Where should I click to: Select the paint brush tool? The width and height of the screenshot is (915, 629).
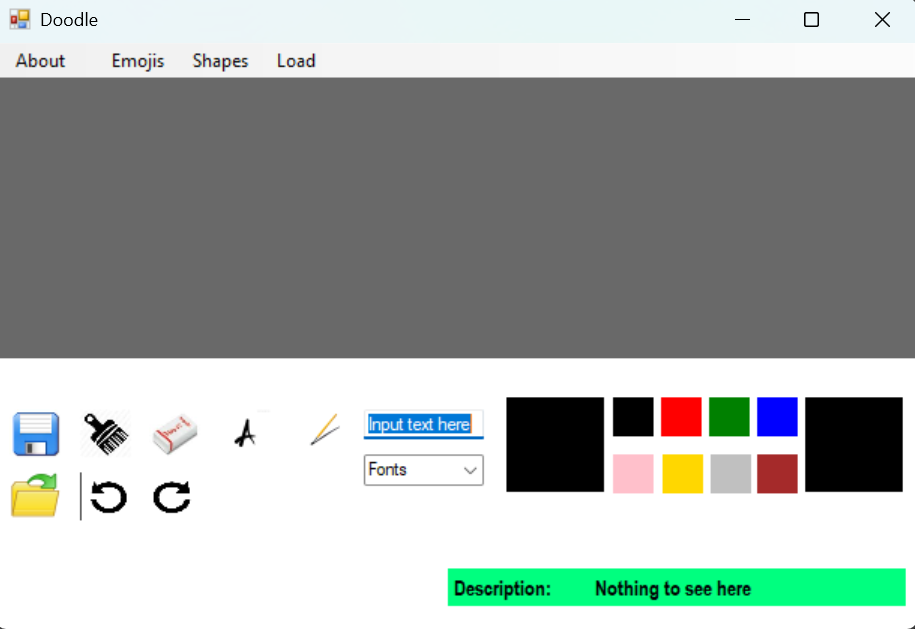[105, 434]
